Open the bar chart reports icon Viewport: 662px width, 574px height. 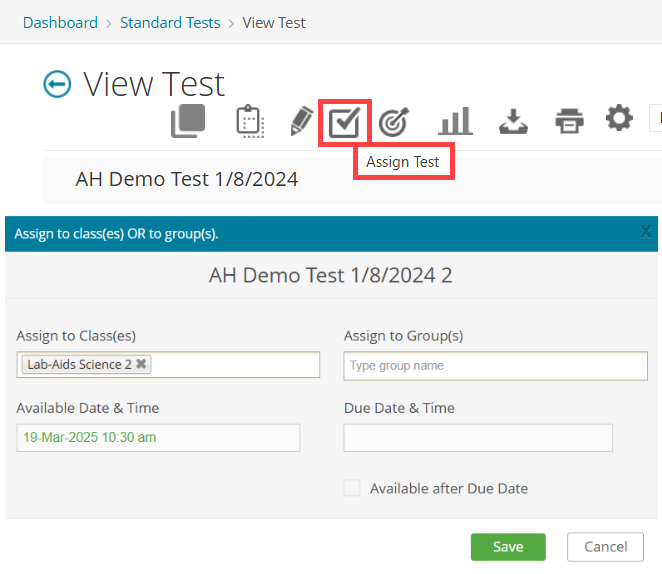pos(455,121)
